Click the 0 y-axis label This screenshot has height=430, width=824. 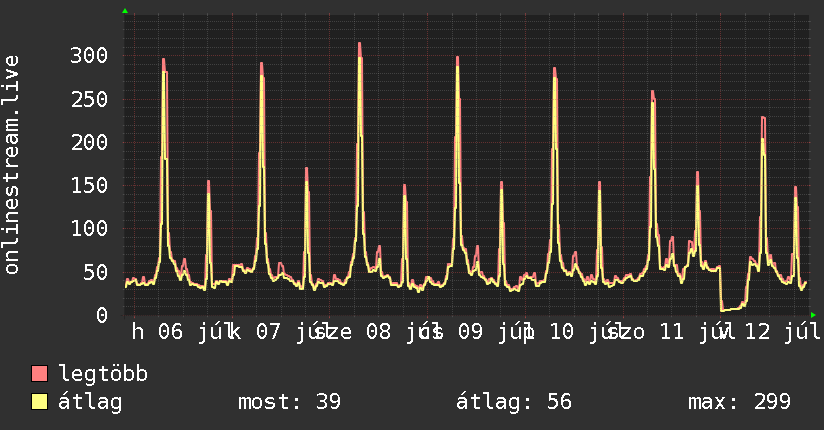[102, 315]
